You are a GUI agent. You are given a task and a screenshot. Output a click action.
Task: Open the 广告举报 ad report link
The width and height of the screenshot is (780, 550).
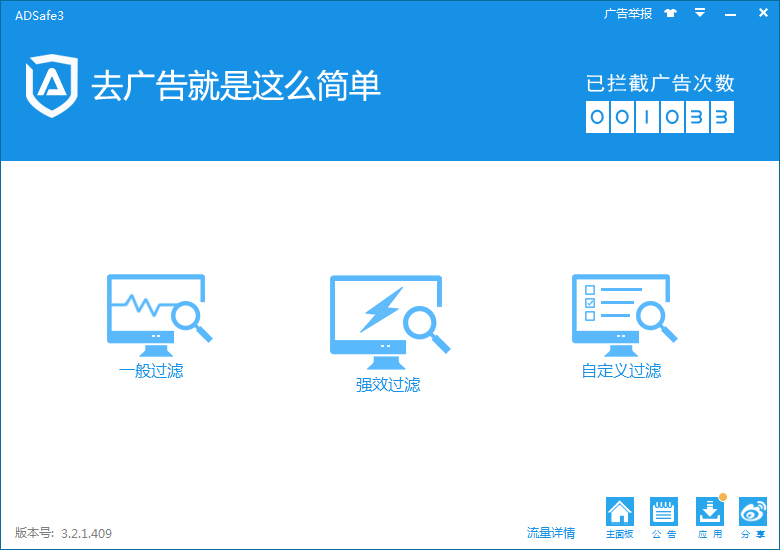click(628, 13)
